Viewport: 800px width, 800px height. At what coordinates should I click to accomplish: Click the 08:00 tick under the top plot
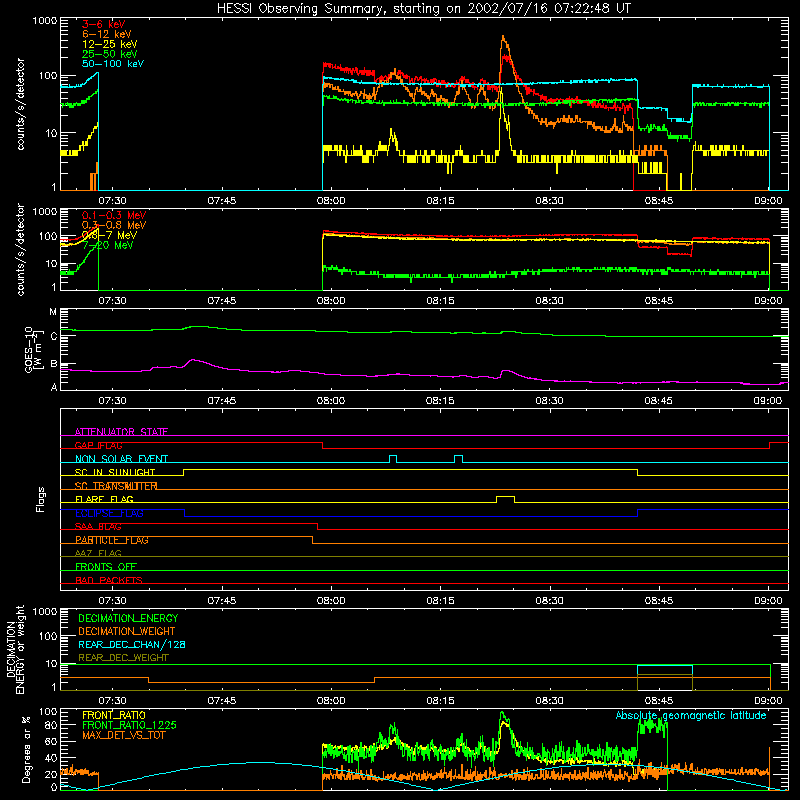click(x=331, y=201)
